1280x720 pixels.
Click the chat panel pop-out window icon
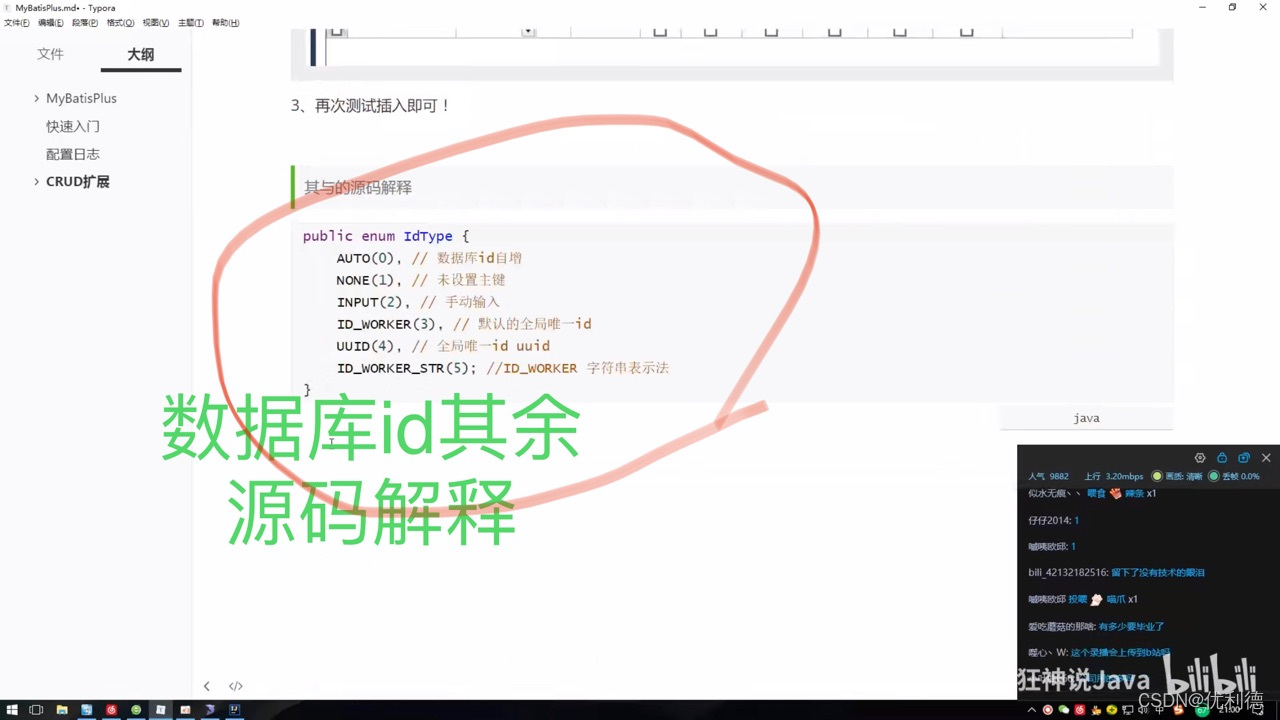coord(1244,458)
